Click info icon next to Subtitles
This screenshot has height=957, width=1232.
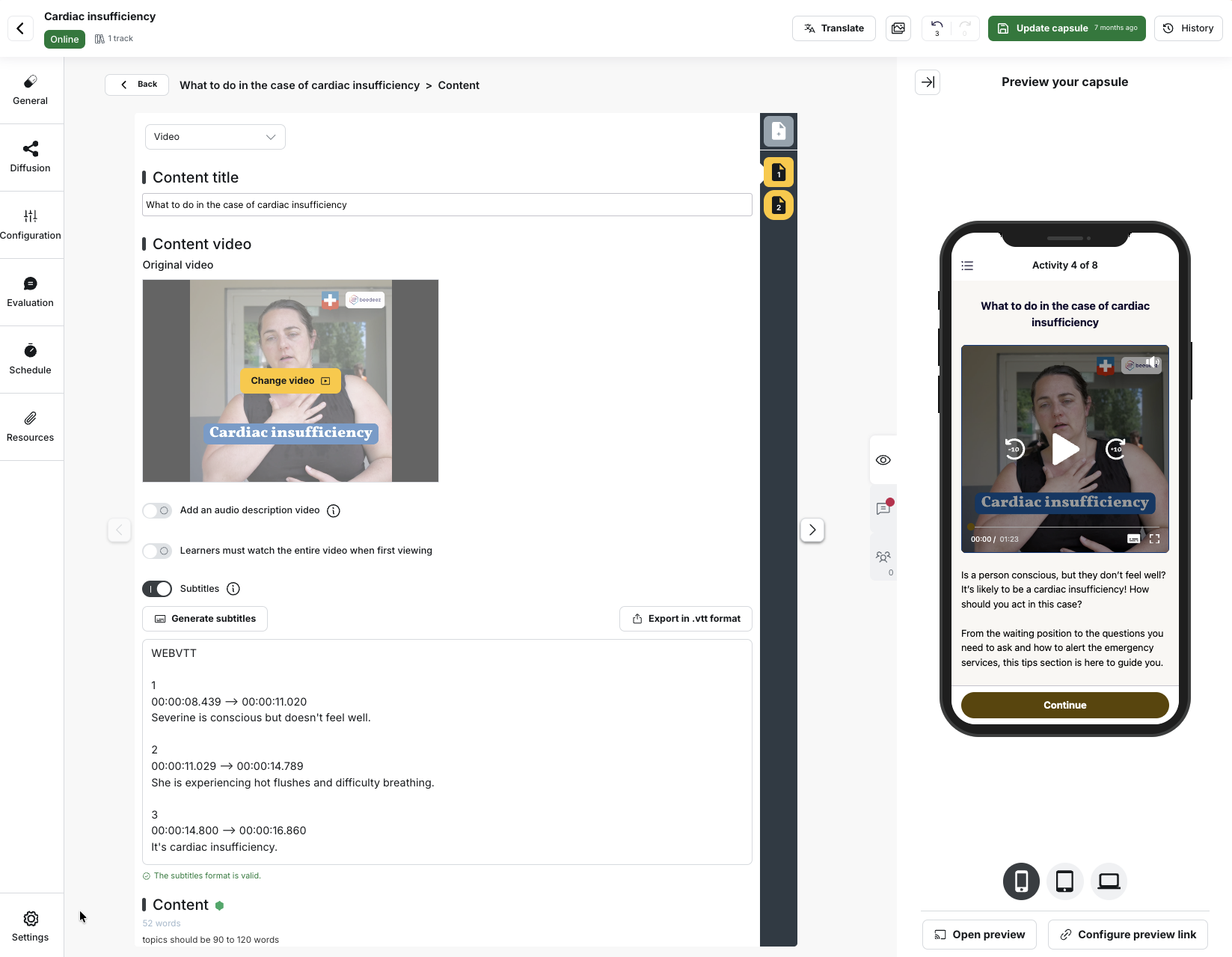(x=233, y=589)
